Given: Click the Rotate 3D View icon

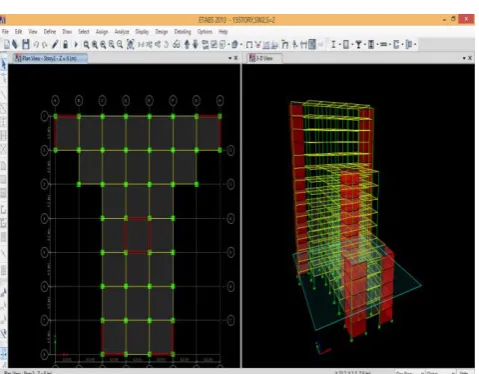Looking at the screenshot, I should (x=166, y=44).
